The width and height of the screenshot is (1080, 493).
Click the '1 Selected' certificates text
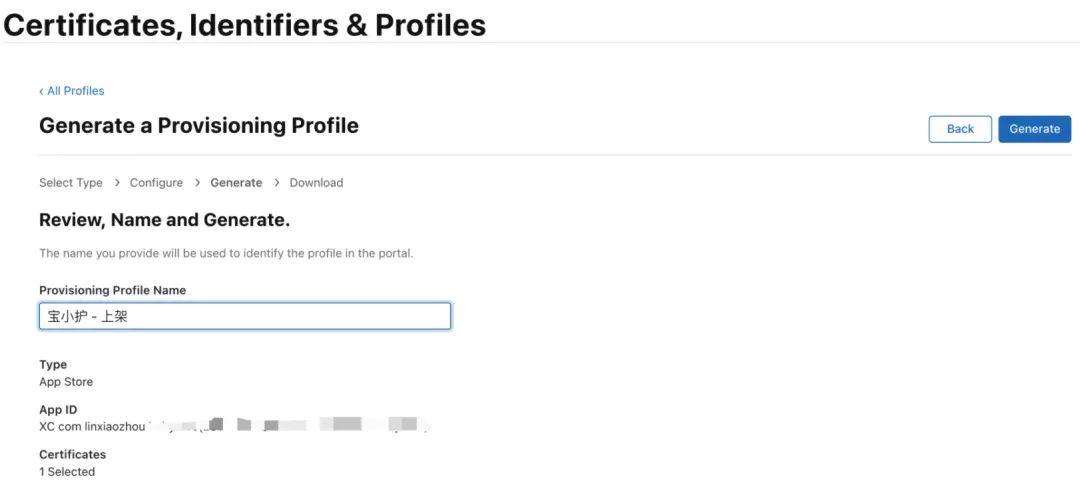(67, 472)
